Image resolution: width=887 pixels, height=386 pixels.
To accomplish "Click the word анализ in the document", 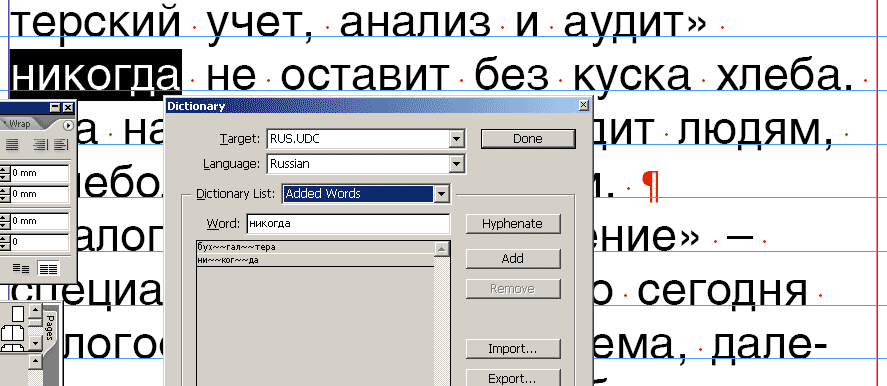I will (x=415, y=24).
